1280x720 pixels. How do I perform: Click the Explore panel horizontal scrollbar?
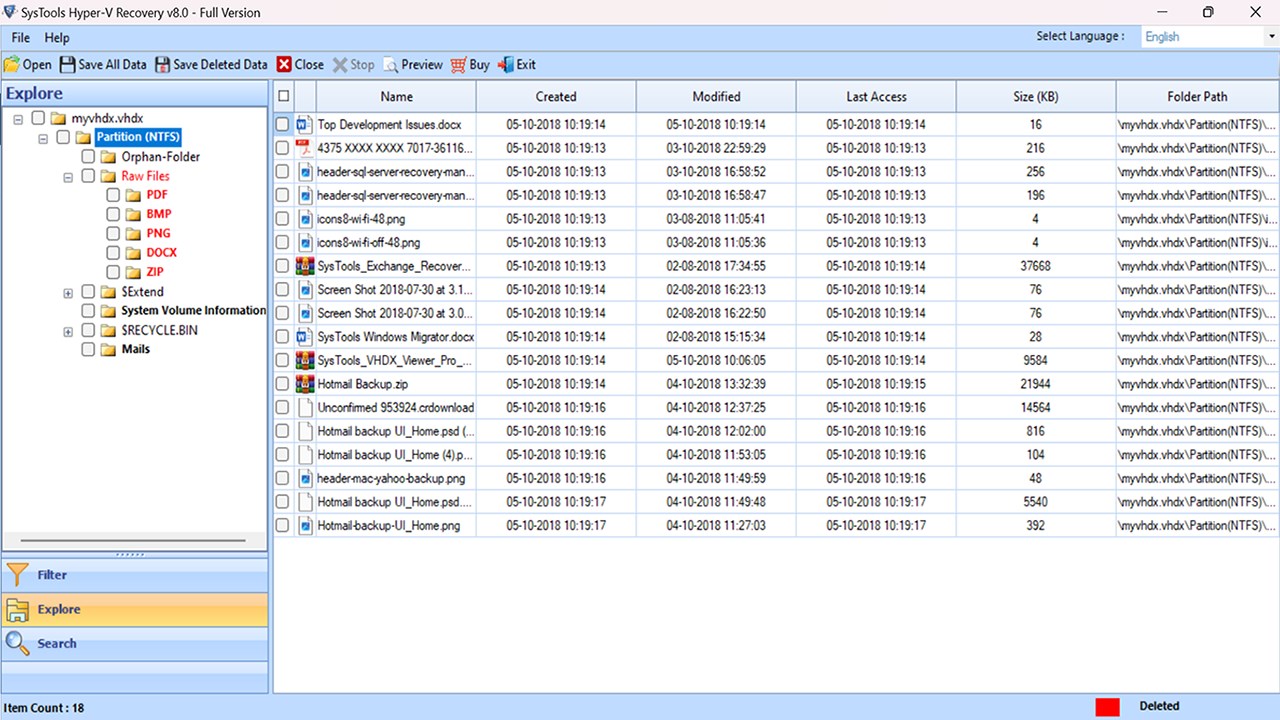pos(135,541)
